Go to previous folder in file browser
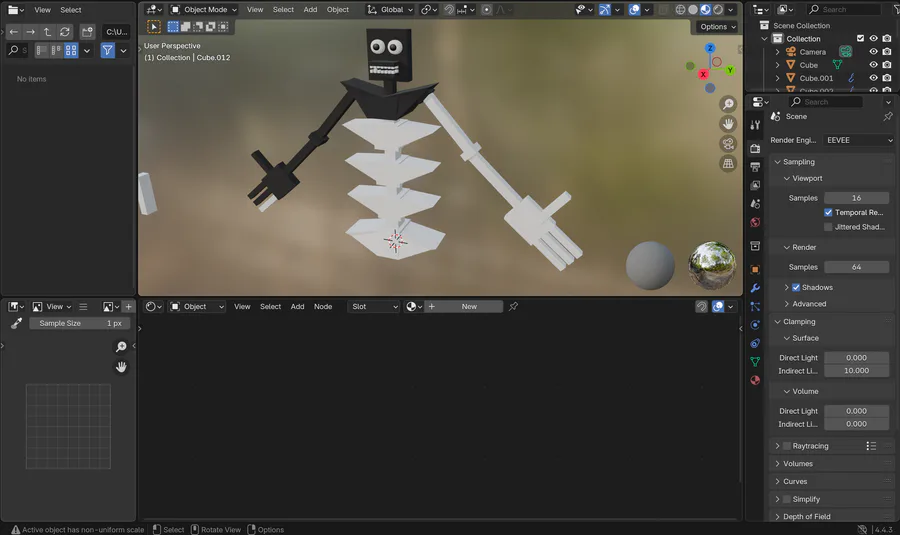The height and width of the screenshot is (535, 900). (14, 32)
